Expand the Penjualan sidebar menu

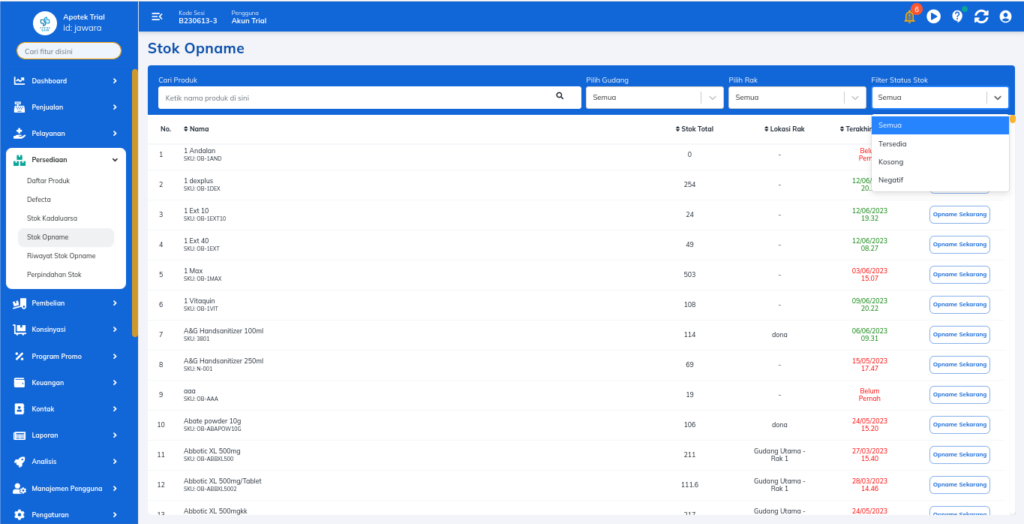point(66,107)
